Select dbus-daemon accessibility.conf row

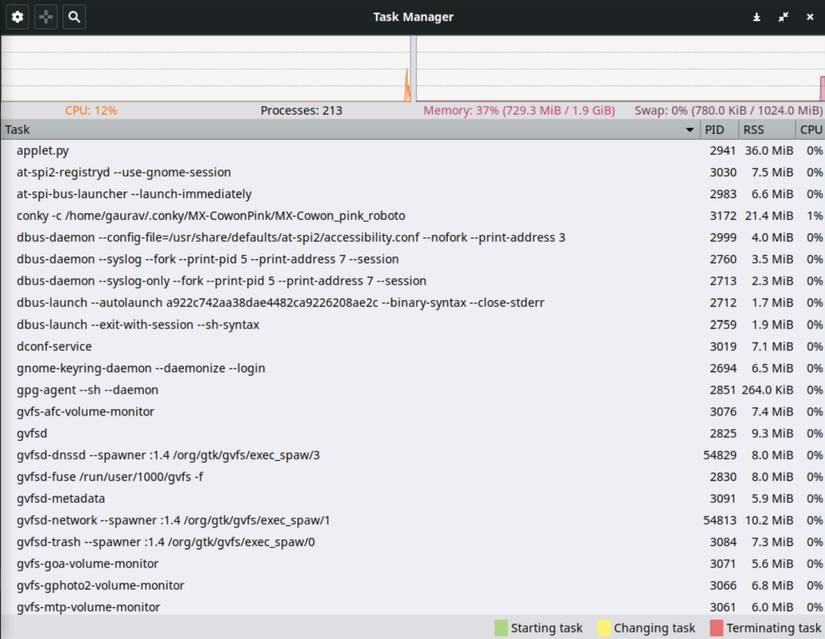412,237
